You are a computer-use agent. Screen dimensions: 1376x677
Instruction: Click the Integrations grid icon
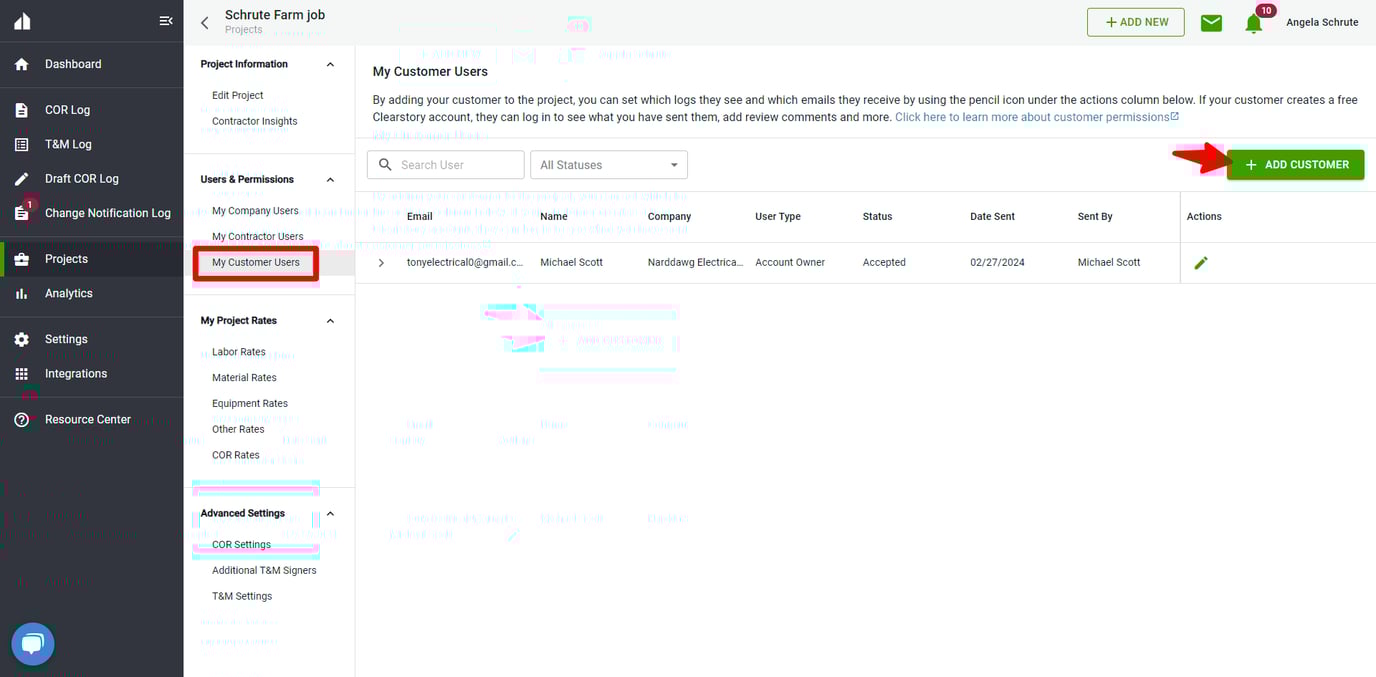[x=22, y=373]
